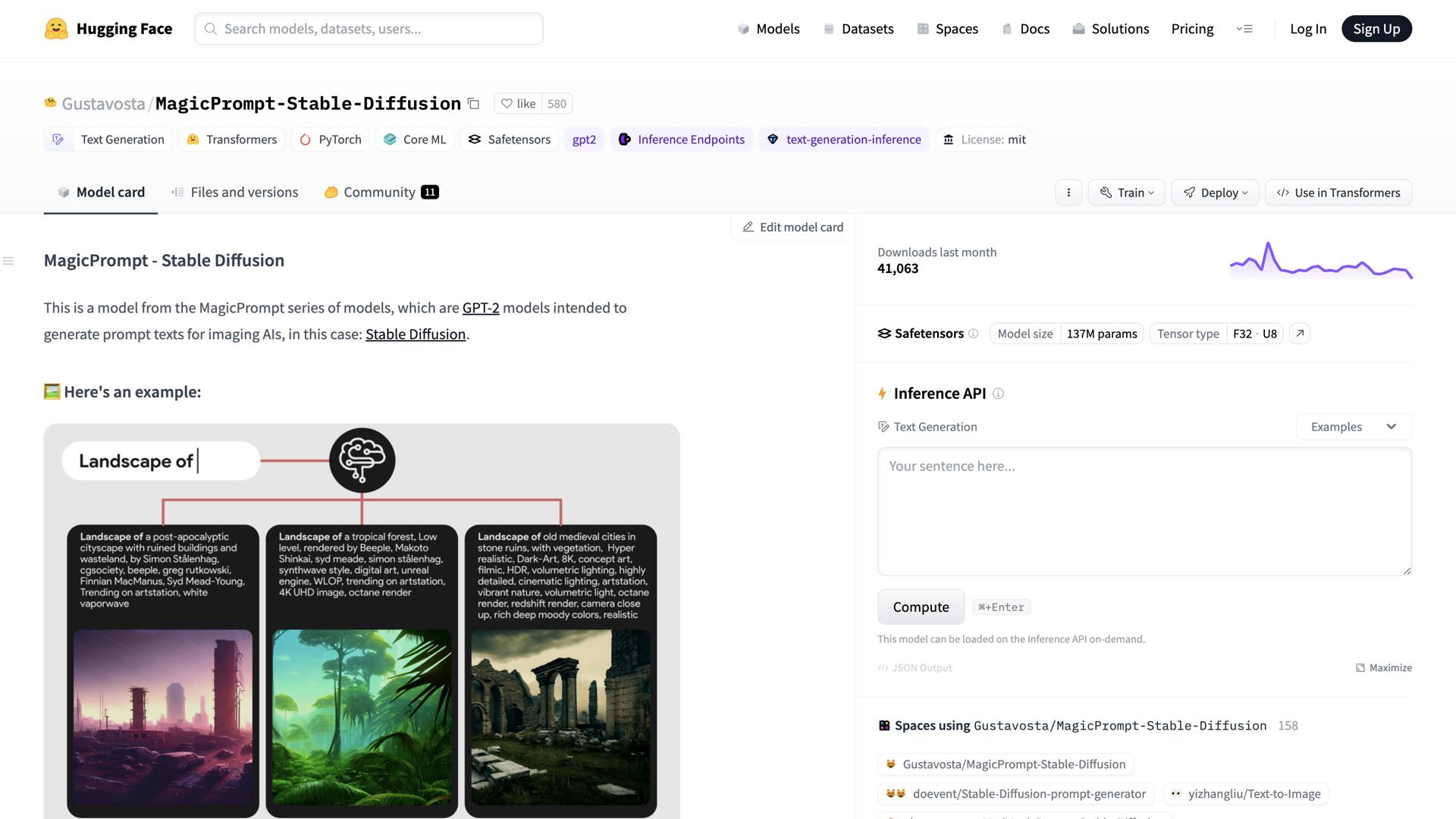Open the Community tab
Image resolution: width=1456 pixels, height=819 pixels.
click(381, 193)
